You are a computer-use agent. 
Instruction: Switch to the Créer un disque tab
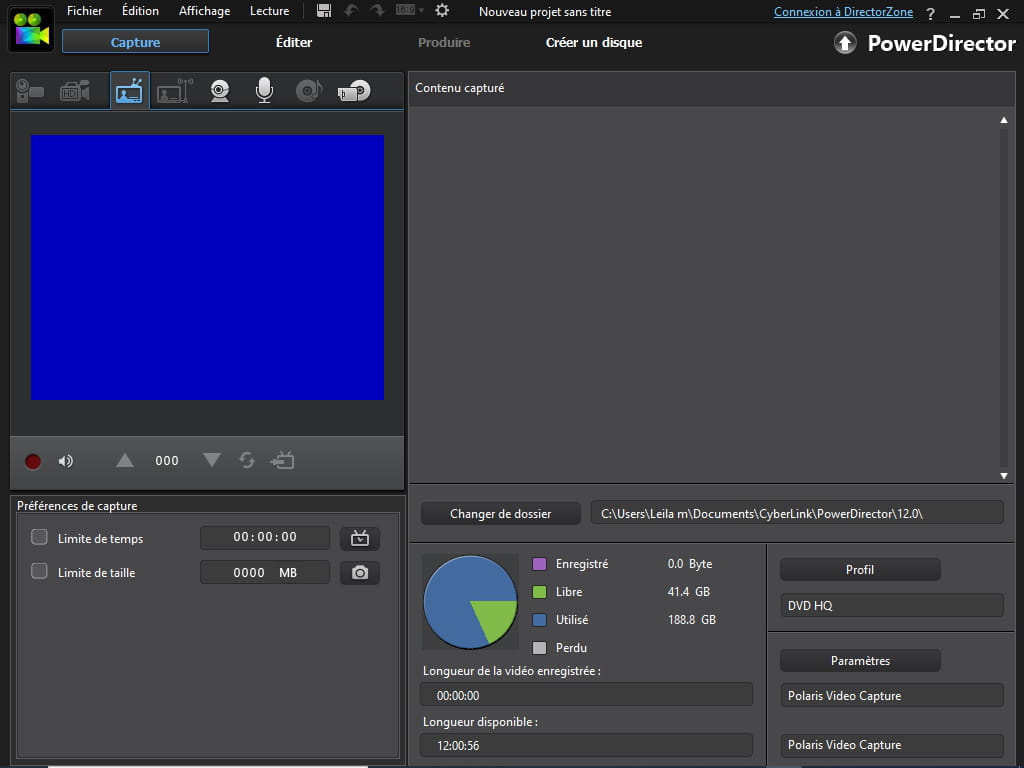coord(594,42)
